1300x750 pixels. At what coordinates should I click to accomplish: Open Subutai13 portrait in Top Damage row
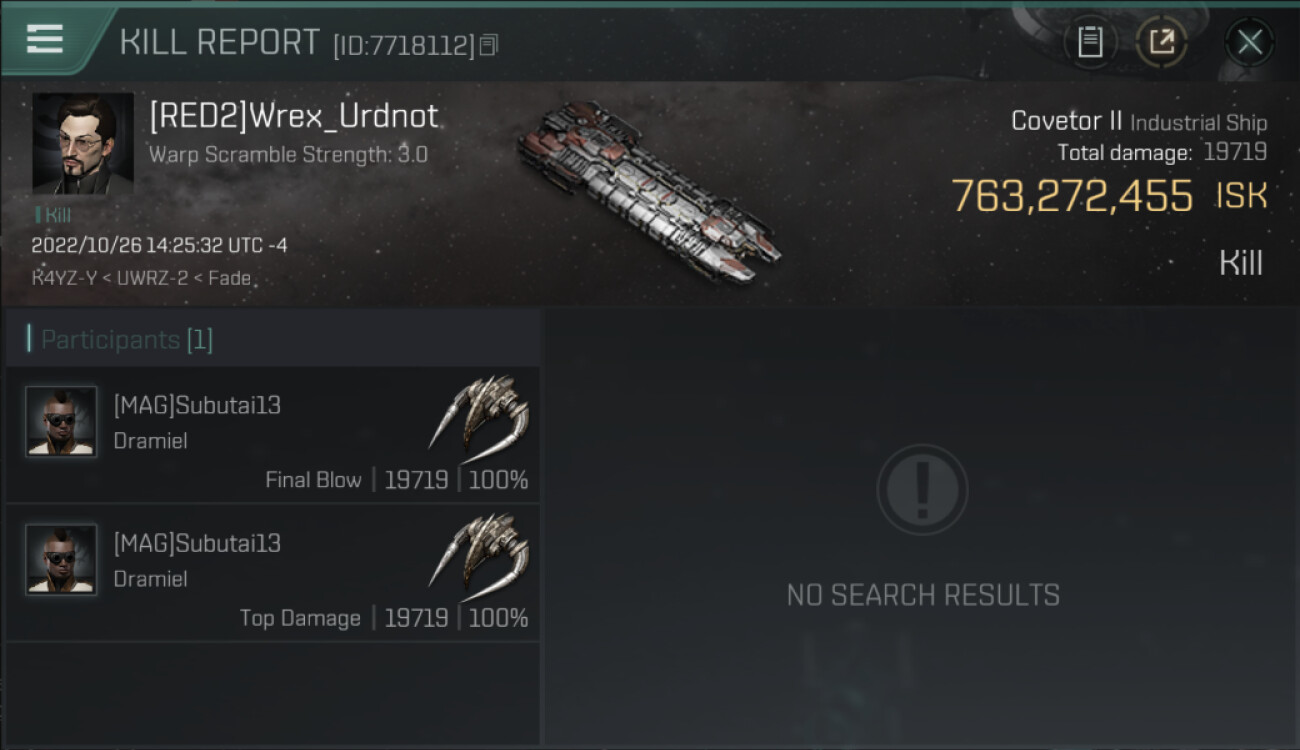click(x=61, y=559)
